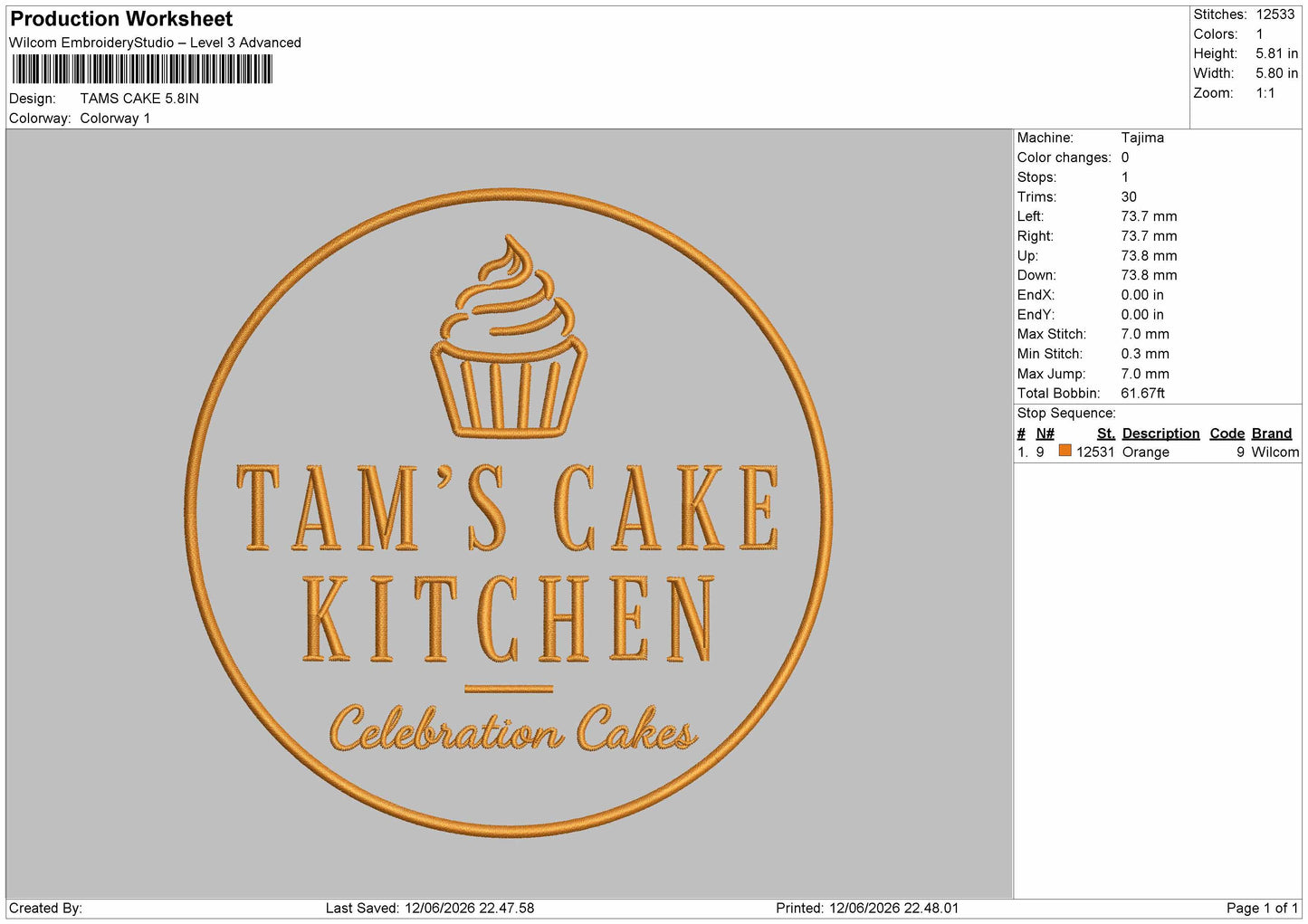Click the Left value '73.7 mm'
1308x924 pixels.
click(x=1149, y=216)
